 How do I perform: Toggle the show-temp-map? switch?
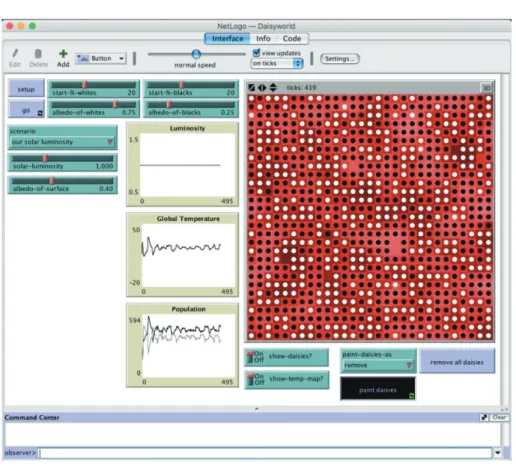[x=287, y=379]
